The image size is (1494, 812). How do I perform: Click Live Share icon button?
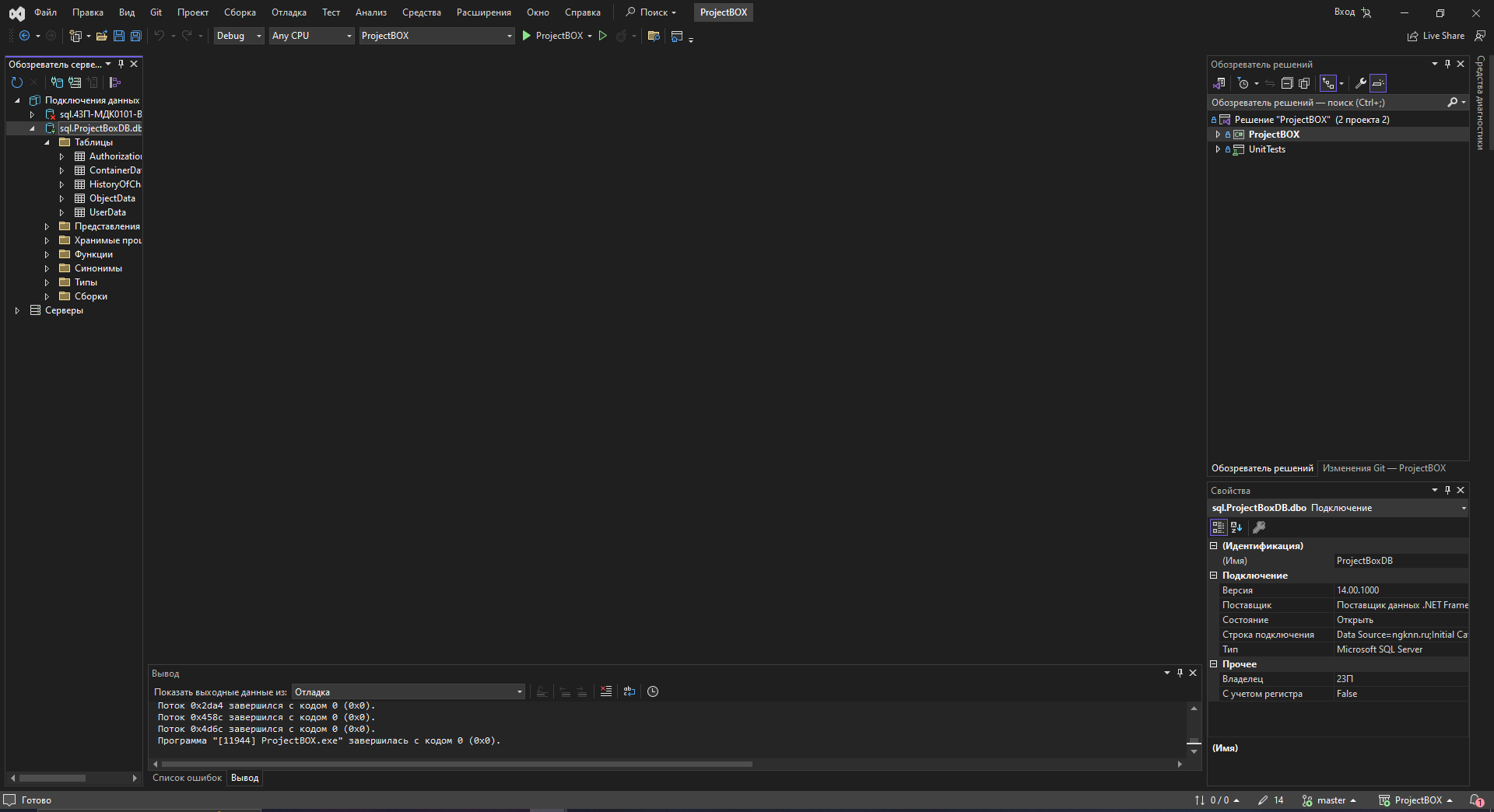[x=1436, y=36]
